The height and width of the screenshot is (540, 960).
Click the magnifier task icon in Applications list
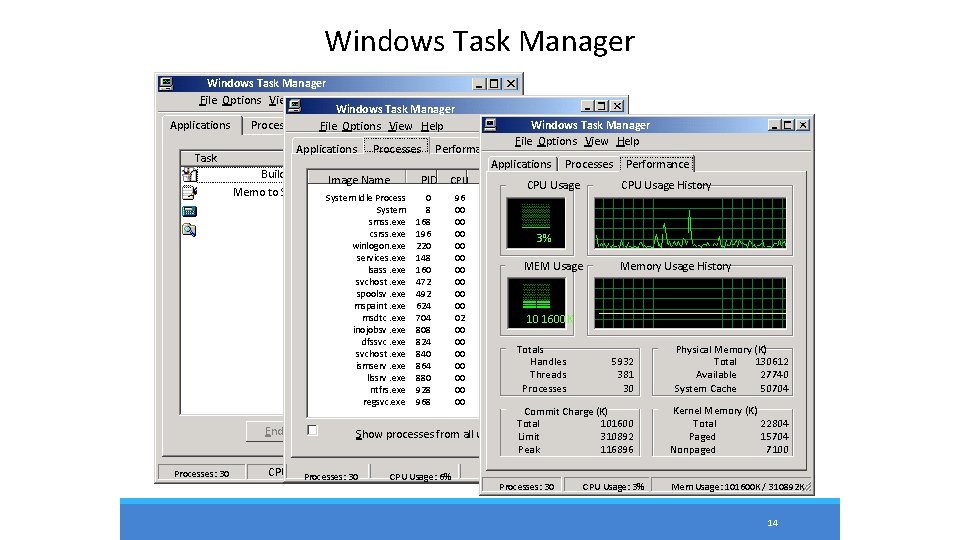[189, 230]
